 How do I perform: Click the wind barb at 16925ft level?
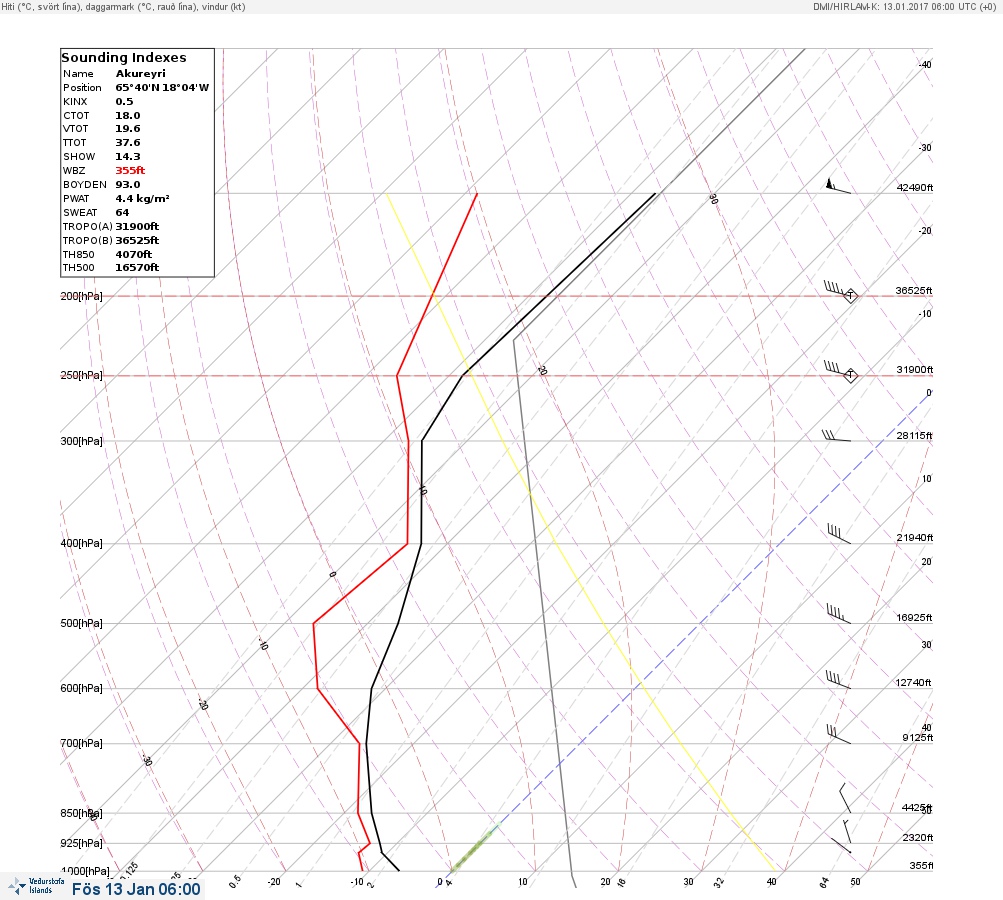838,613
